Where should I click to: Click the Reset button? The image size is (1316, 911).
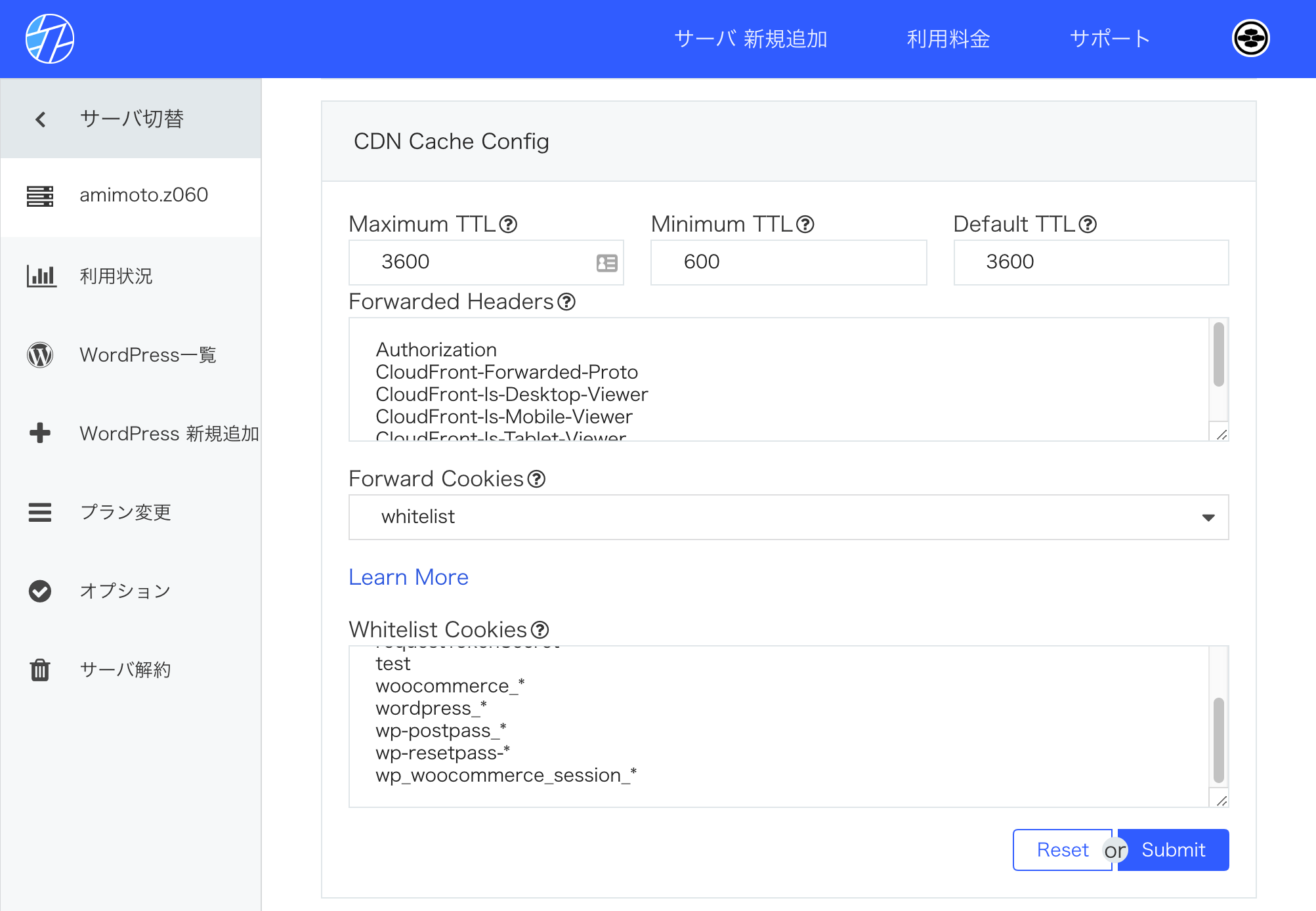[1062, 850]
